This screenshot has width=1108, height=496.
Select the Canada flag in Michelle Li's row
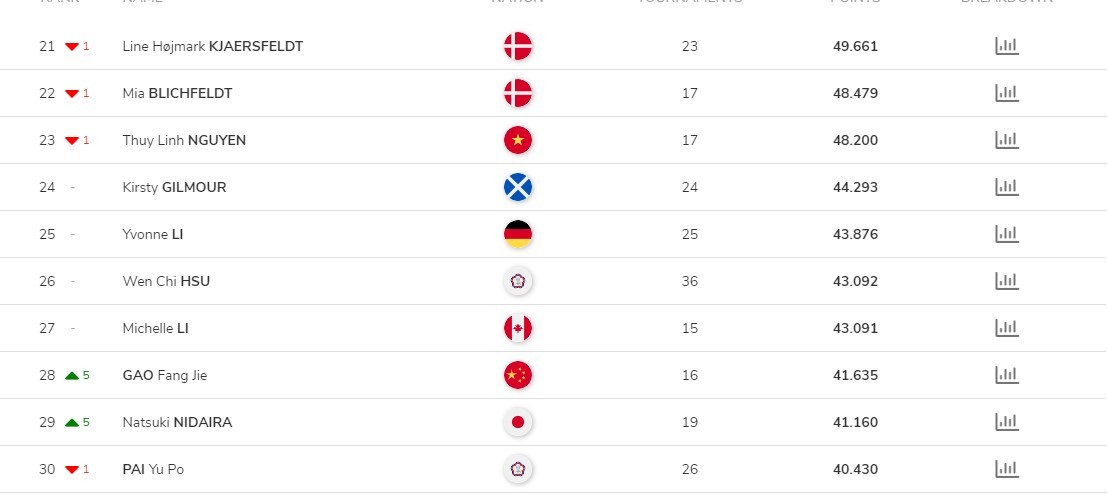pyautogui.click(x=518, y=328)
